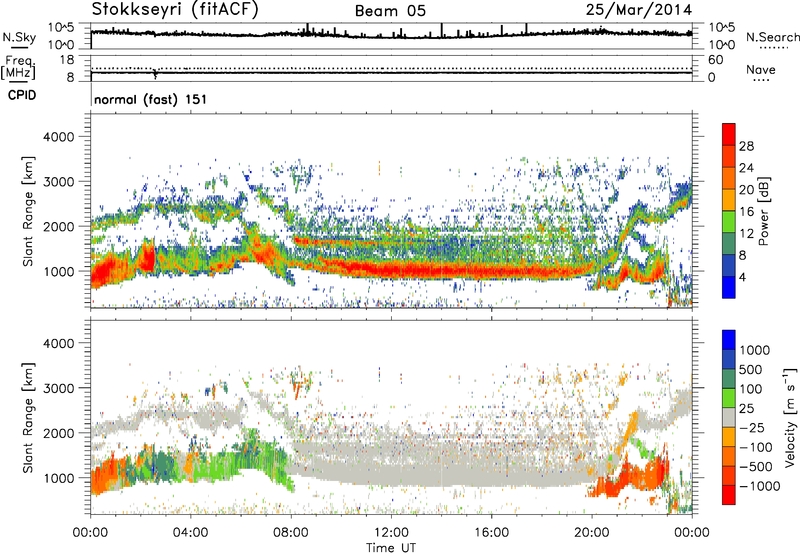Click the '10^5' label beside N.Sky
Screen dimensions: 800x554
pyautogui.click(x=61, y=28)
